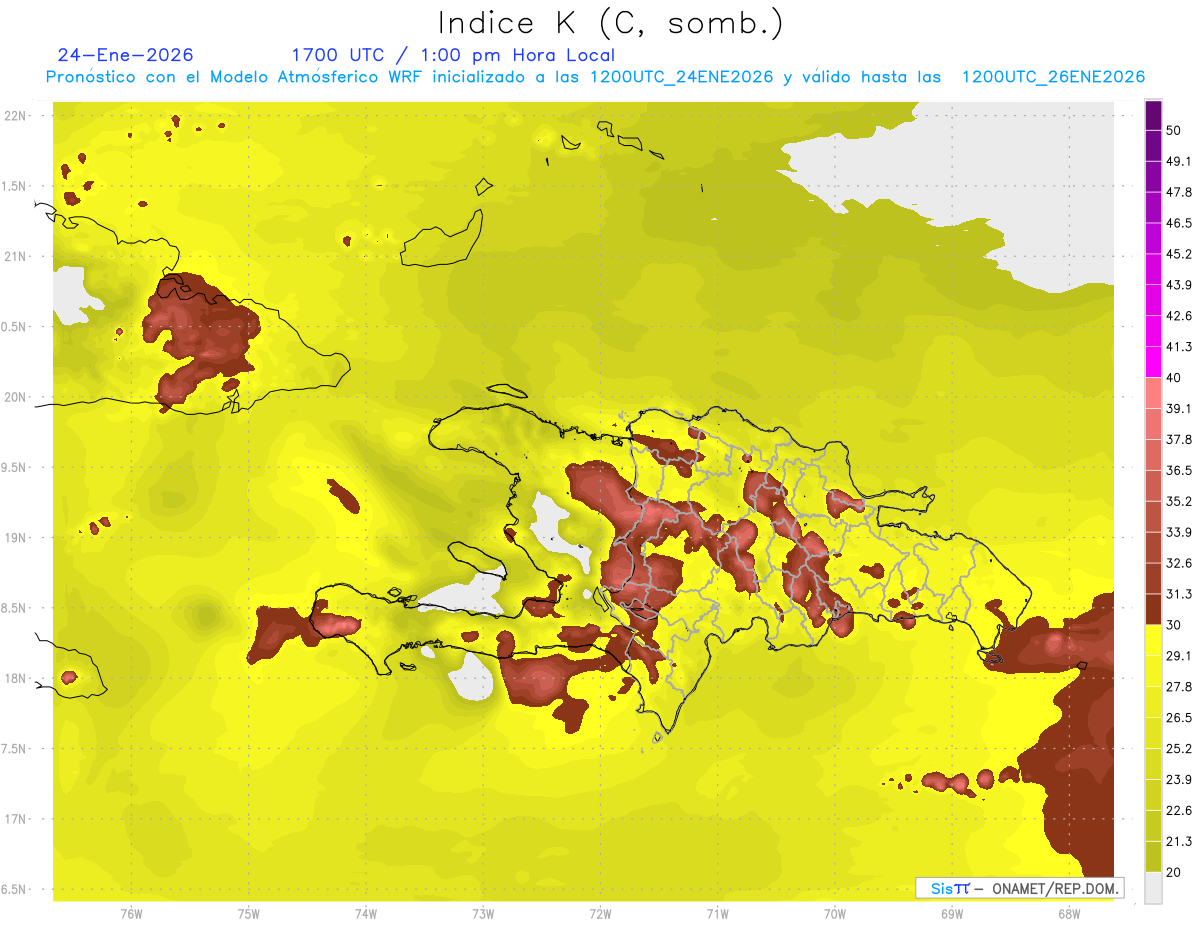Viewport: 1200px width, 927px height.
Task: Click the colorbar value "32.6"
Action: click(1179, 563)
